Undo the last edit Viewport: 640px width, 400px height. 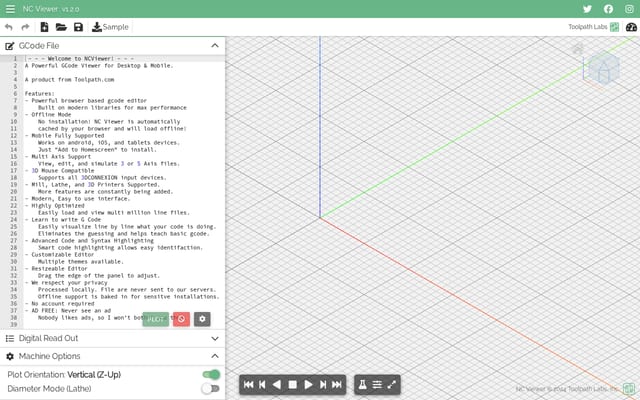(9, 27)
